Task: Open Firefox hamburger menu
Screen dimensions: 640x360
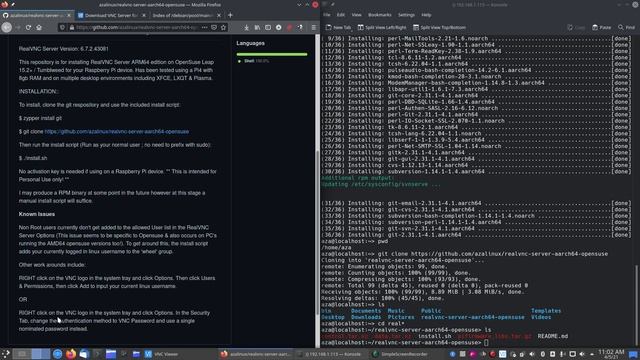Action: (313, 27)
